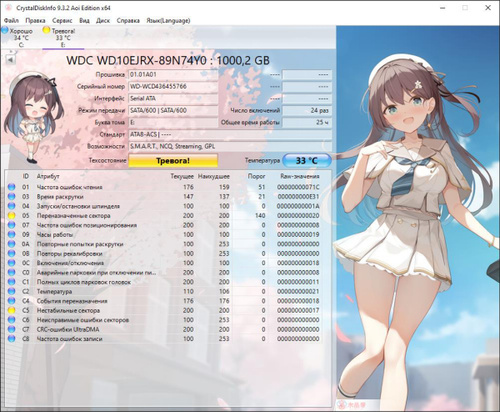Select the CRC-ошибки UltraDMA row text
The width and height of the screenshot is (500, 412).
pos(68,329)
